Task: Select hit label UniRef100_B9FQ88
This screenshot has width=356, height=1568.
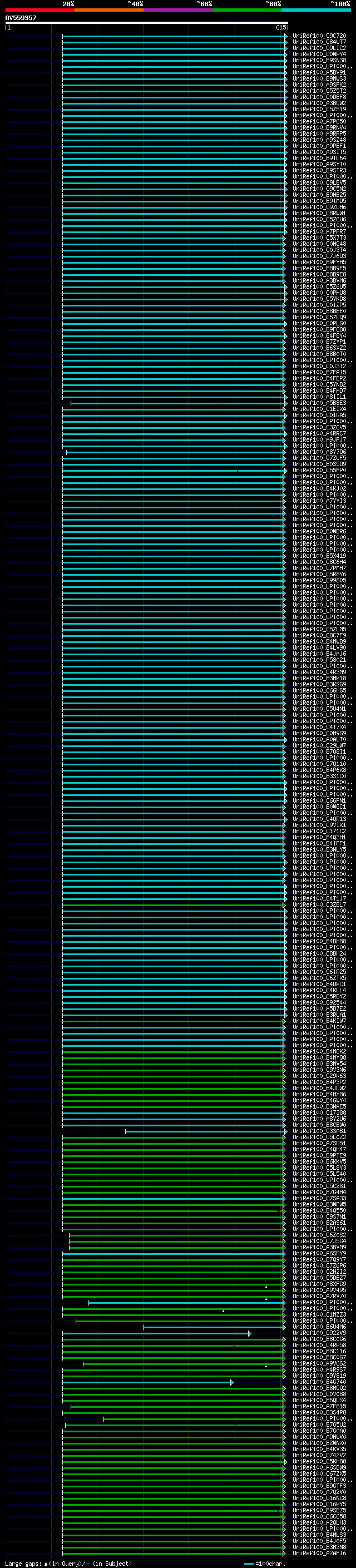Action: pos(319,329)
